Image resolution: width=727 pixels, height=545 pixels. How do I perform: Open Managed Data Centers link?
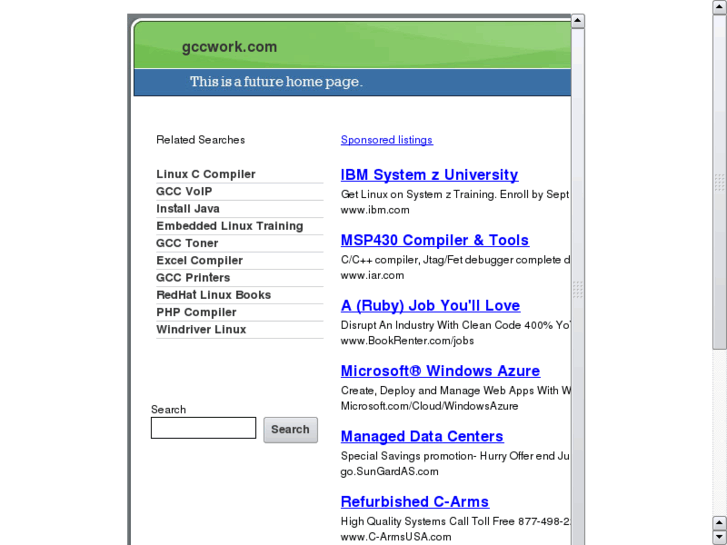click(x=422, y=436)
